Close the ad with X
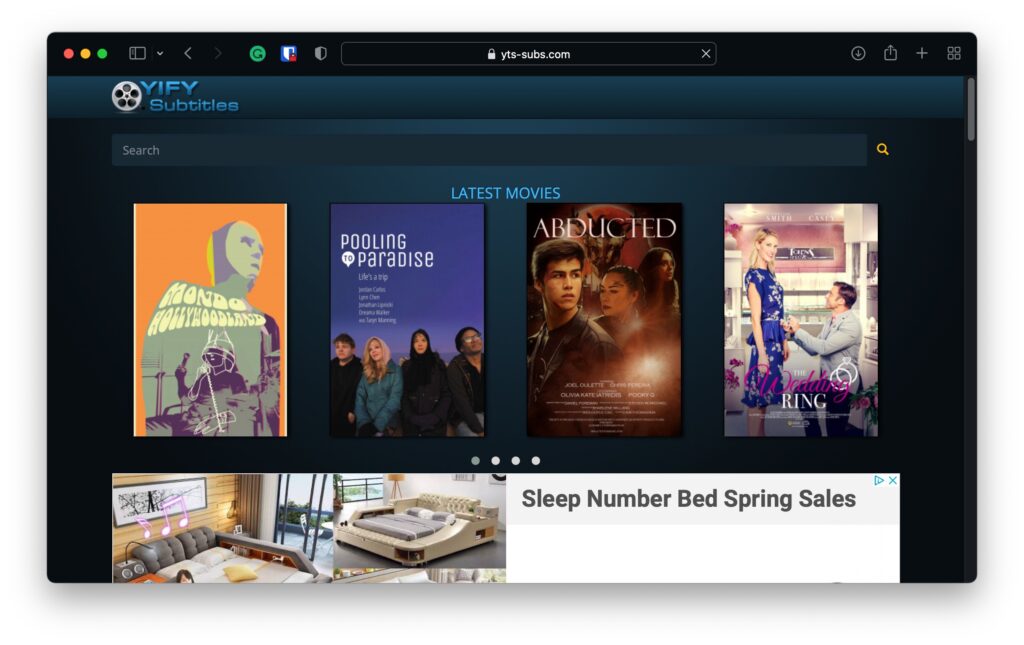This screenshot has width=1024, height=645. click(x=893, y=480)
